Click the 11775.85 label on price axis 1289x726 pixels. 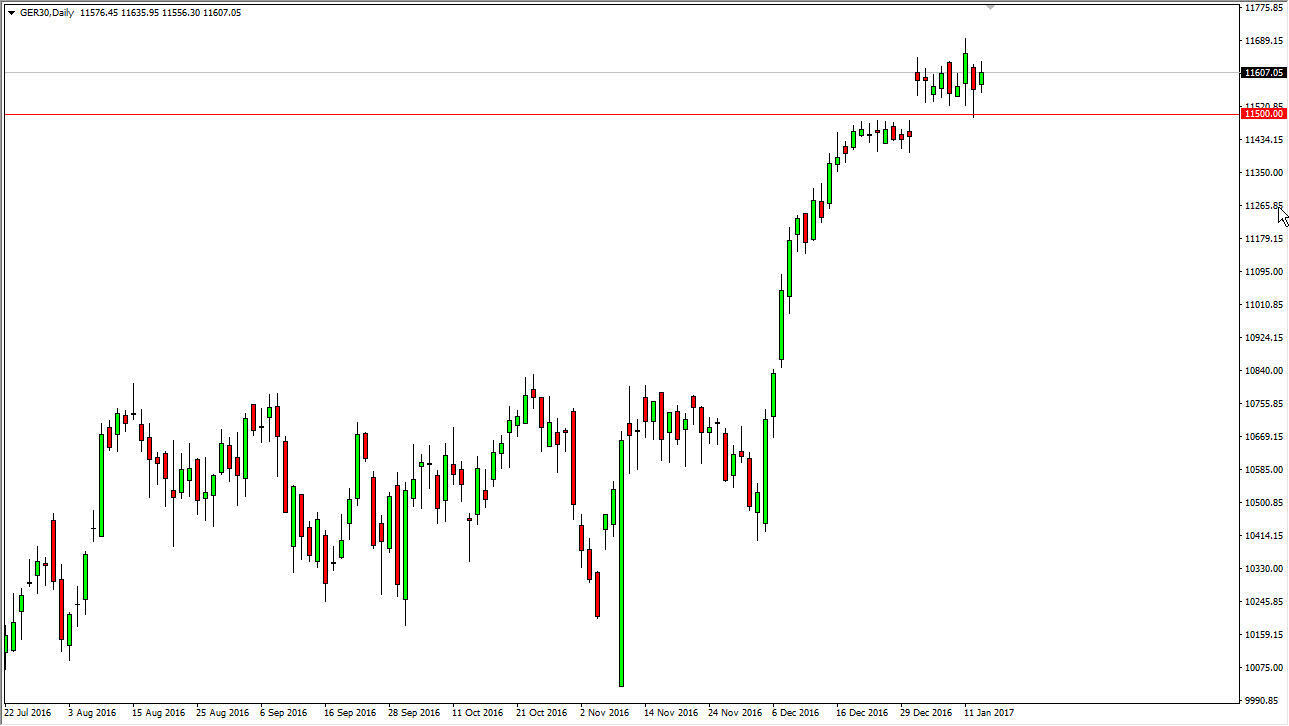click(x=1264, y=8)
